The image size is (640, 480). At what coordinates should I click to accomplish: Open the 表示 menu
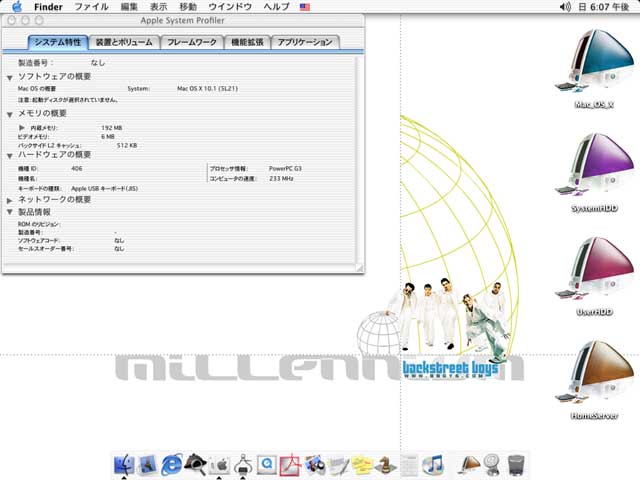[x=158, y=7]
